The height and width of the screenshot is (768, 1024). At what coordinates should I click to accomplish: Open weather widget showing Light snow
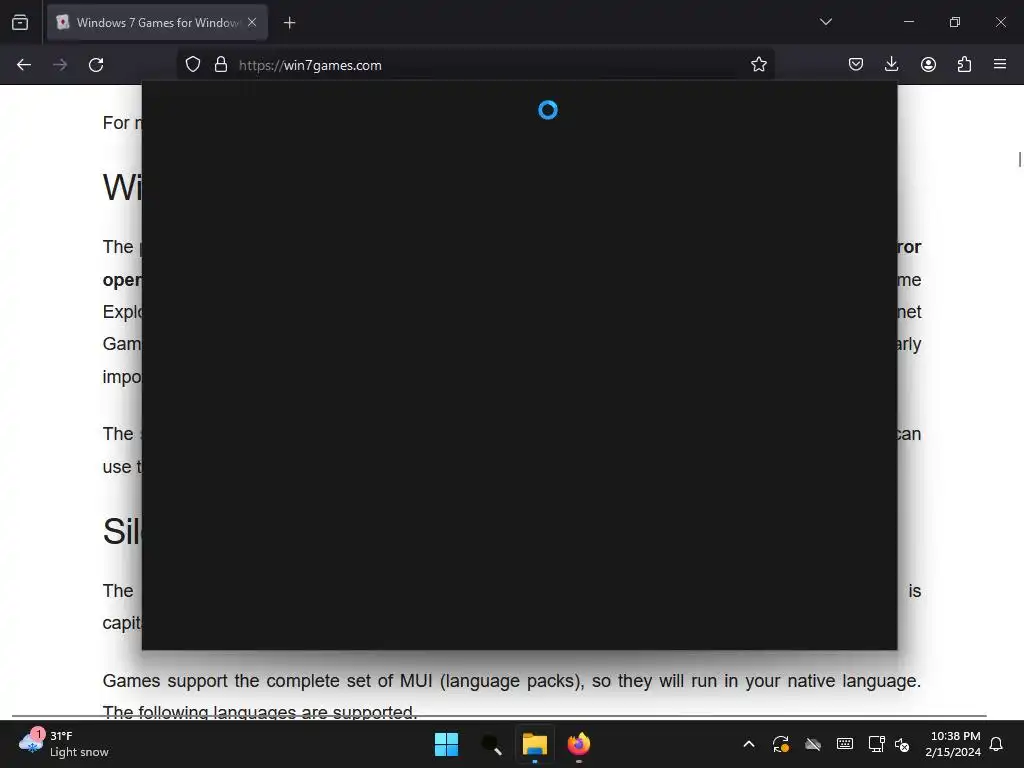click(63, 744)
